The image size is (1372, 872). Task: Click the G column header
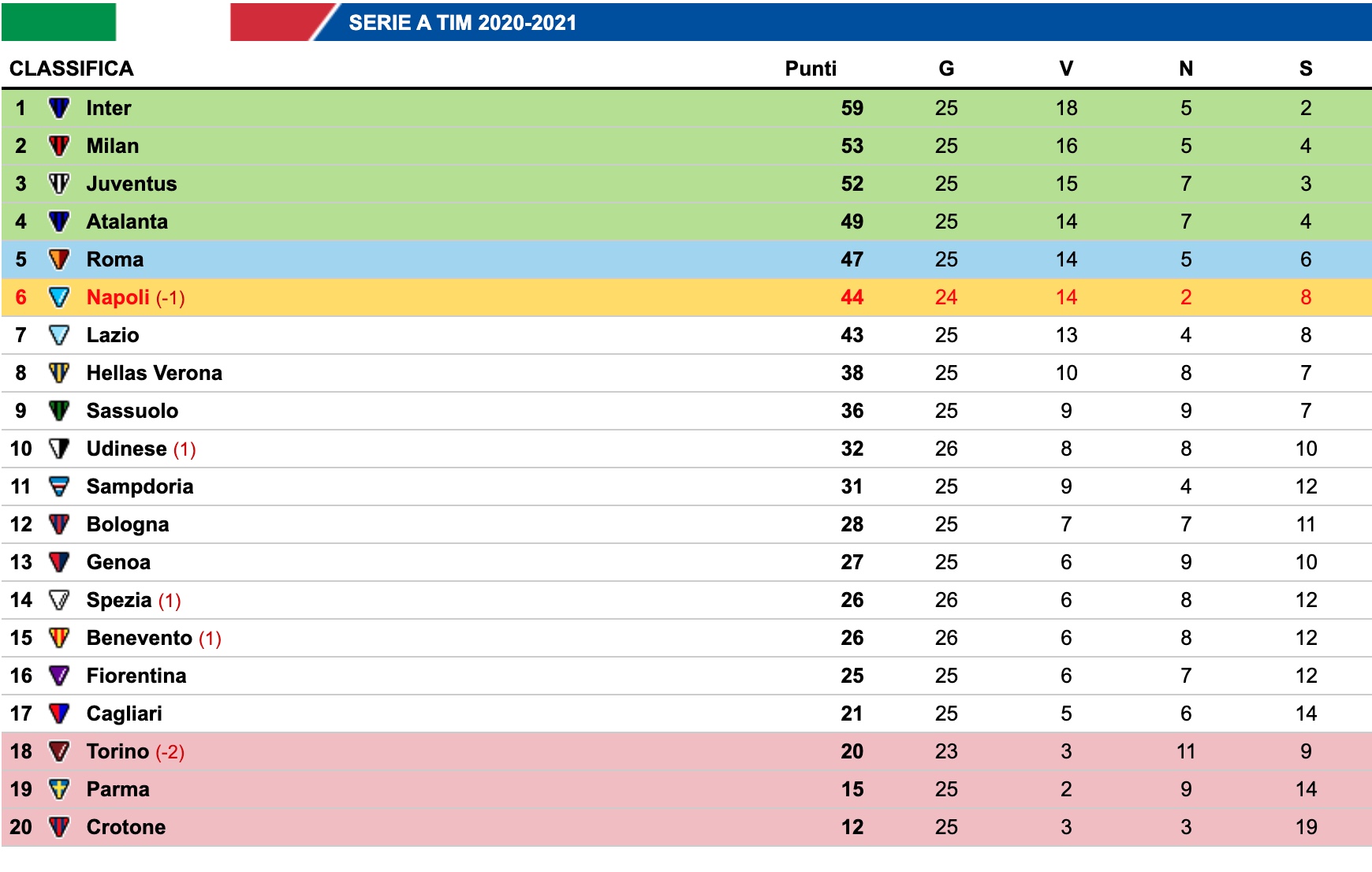tap(946, 69)
